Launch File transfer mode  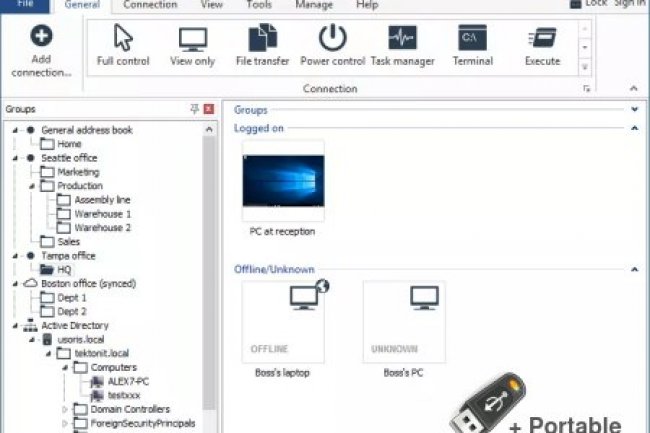[262, 45]
